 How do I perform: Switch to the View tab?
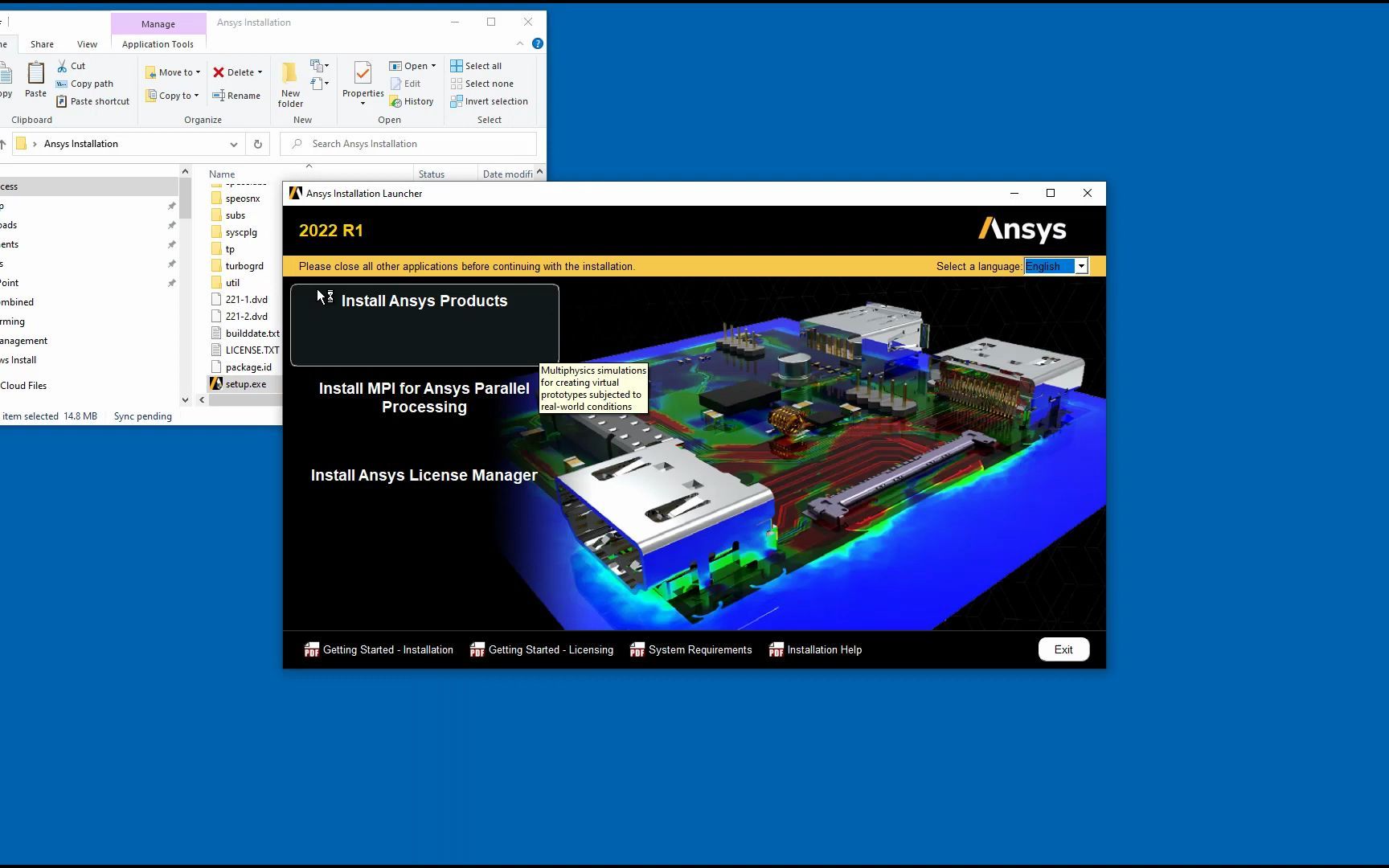point(87,44)
